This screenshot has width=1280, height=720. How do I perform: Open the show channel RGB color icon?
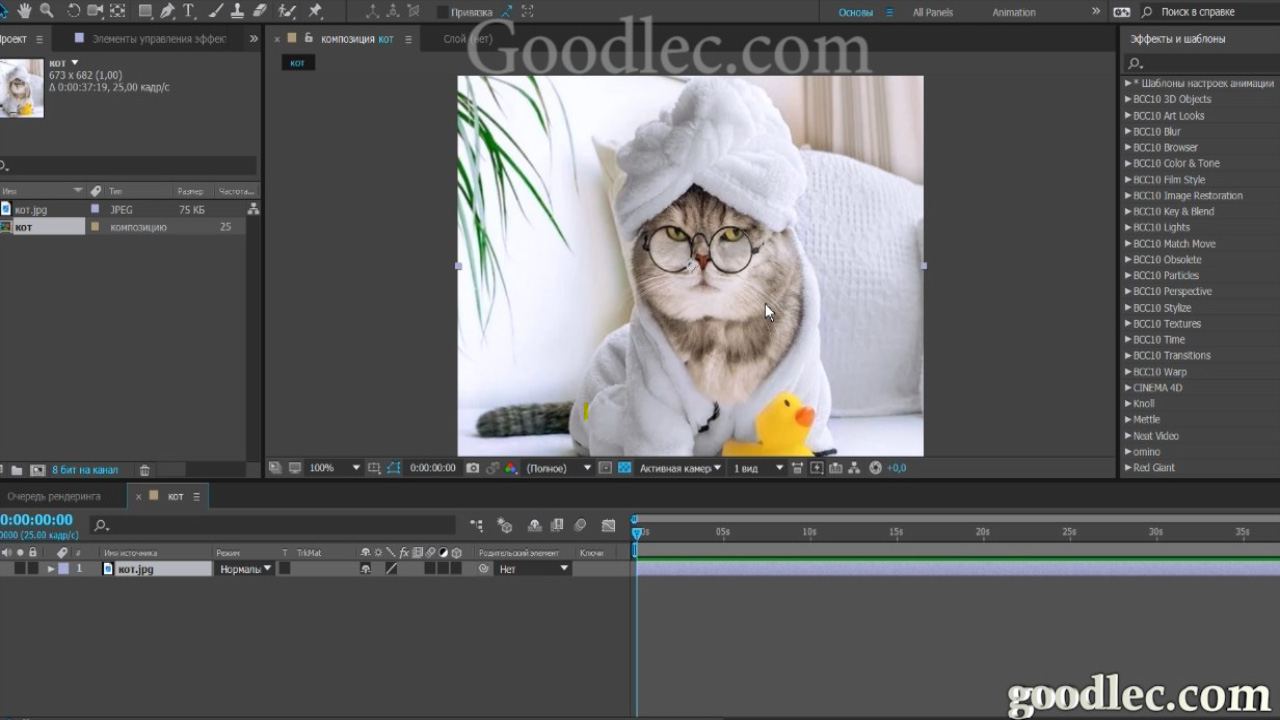(511, 468)
